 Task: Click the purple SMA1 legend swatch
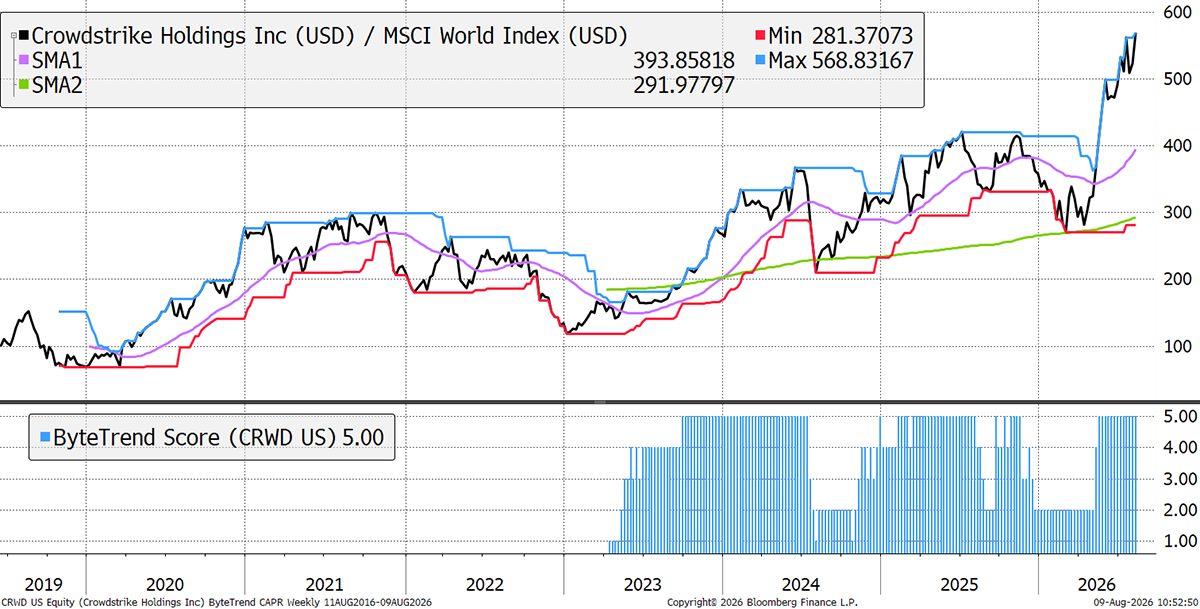25,61
